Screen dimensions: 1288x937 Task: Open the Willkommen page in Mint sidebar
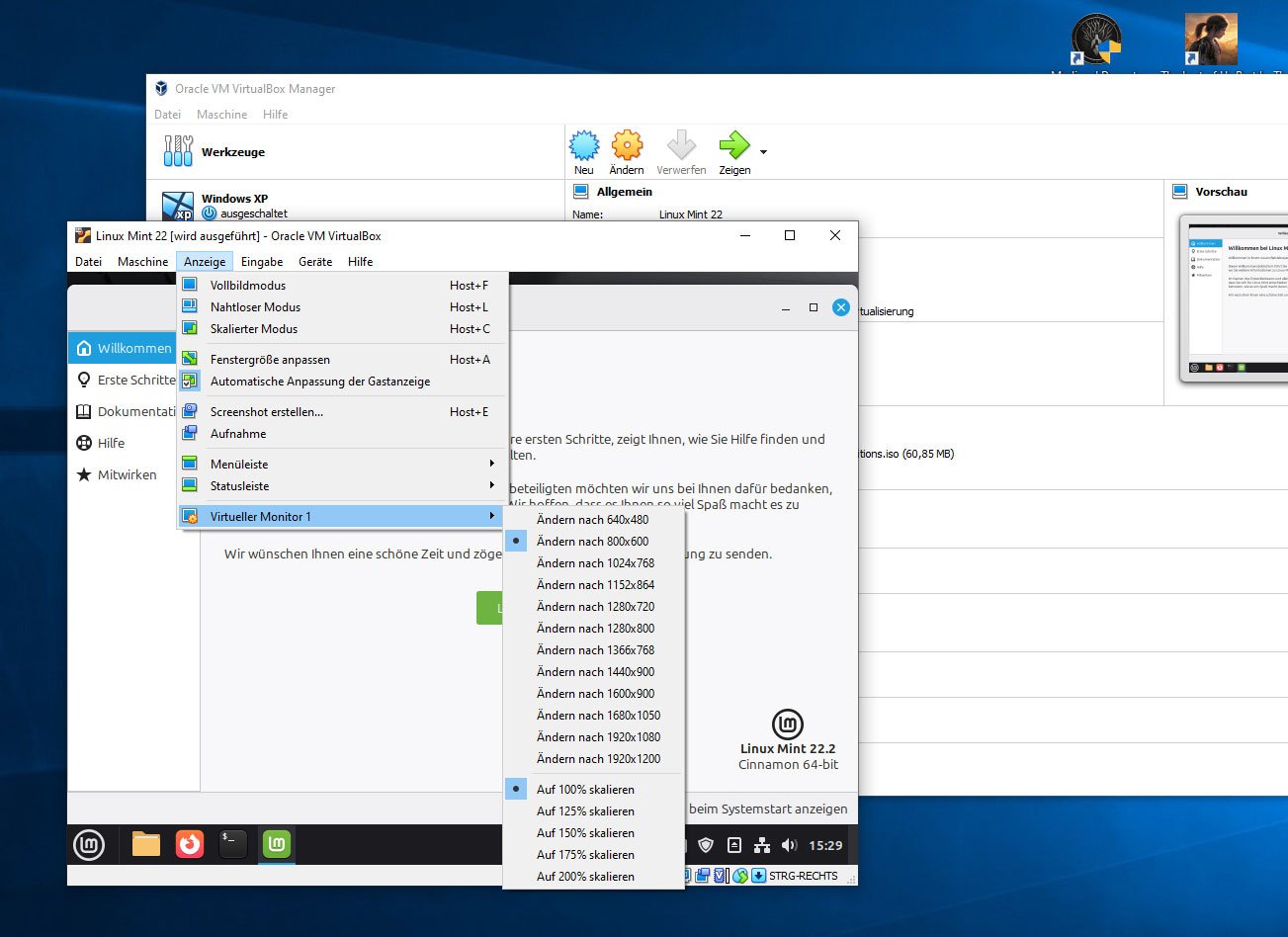point(123,348)
